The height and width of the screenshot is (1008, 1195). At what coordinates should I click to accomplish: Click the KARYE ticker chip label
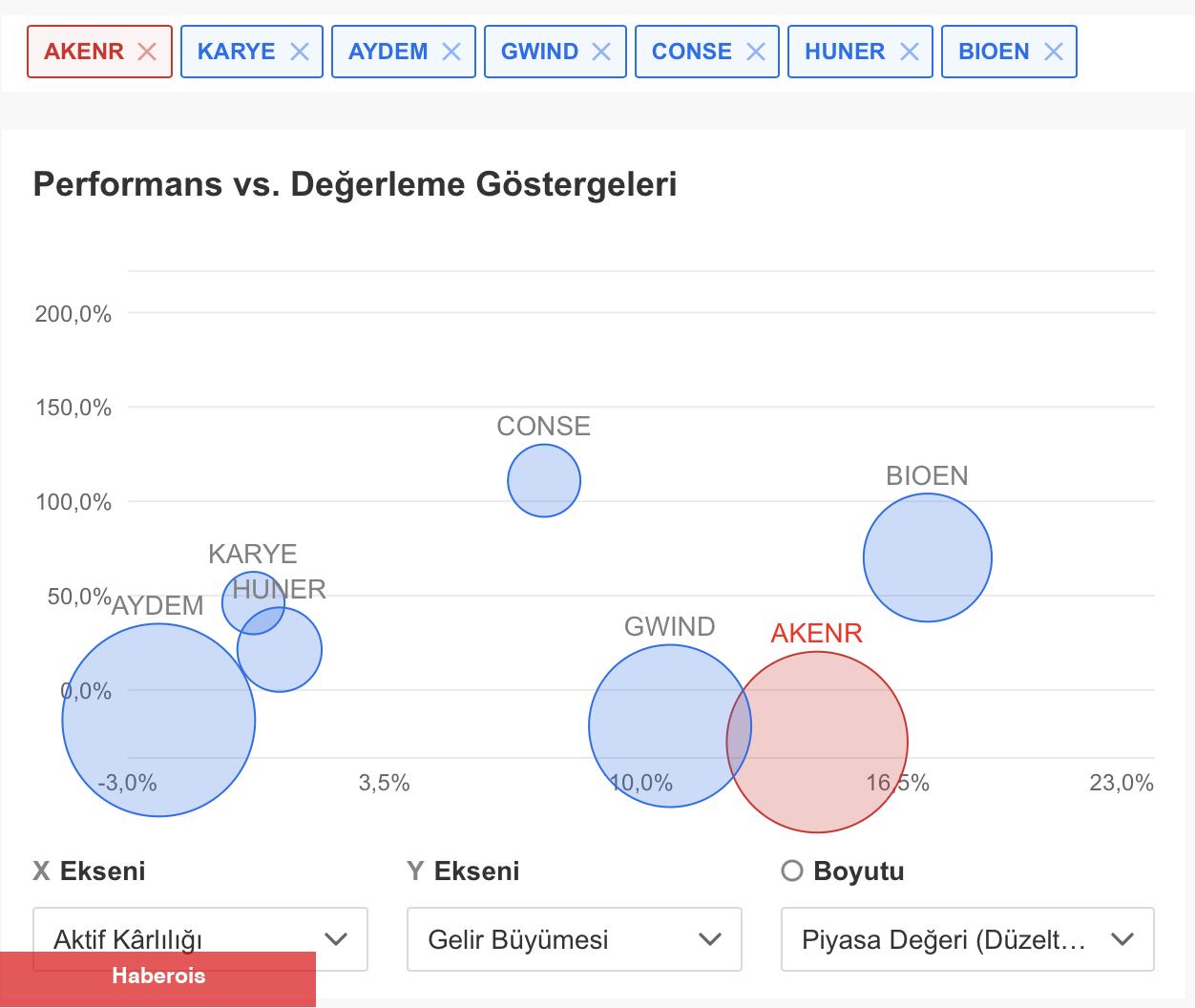pyautogui.click(x=236, y=52)
